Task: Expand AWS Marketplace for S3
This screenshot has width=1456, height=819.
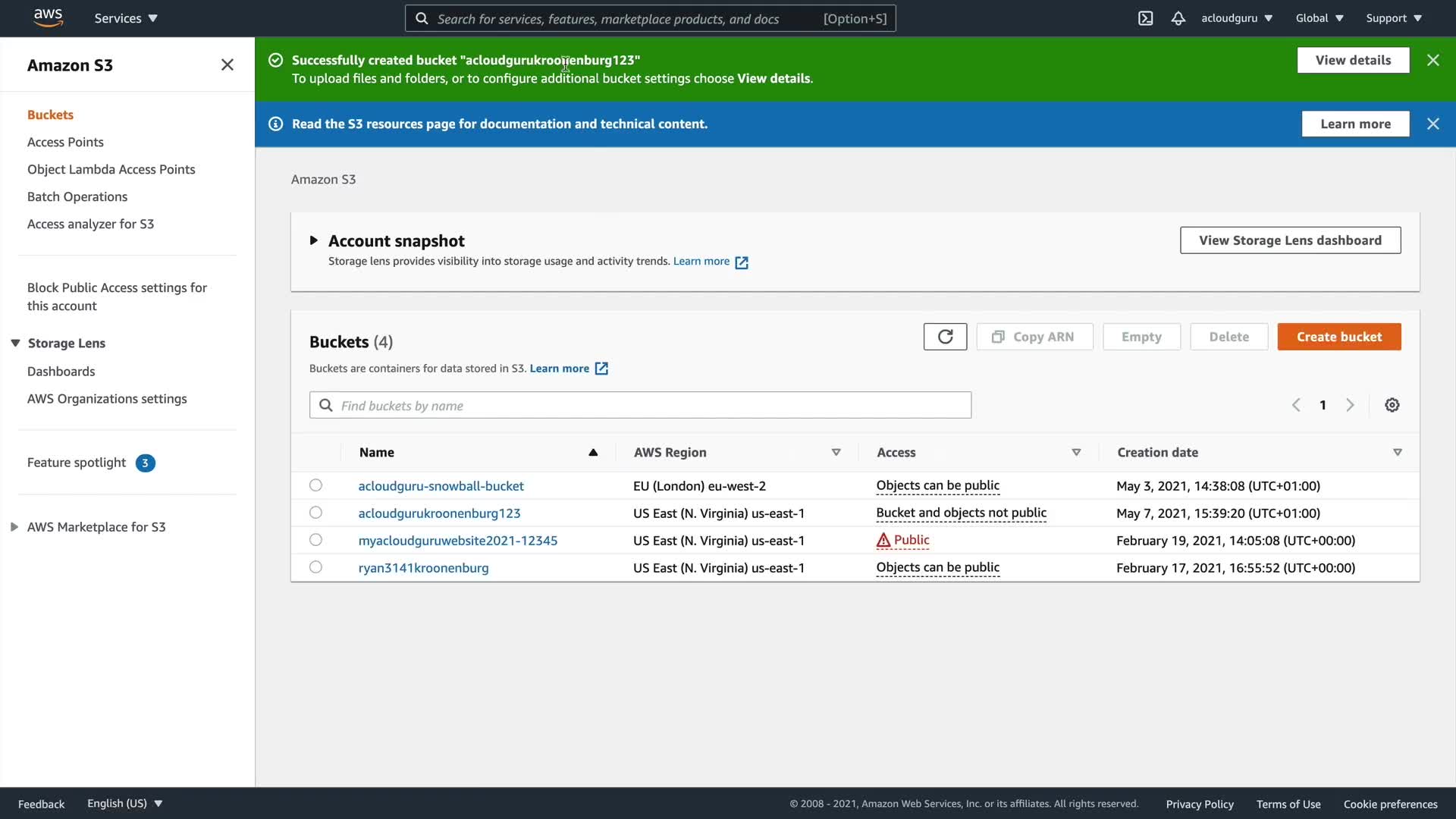Action: pos(14,527)
